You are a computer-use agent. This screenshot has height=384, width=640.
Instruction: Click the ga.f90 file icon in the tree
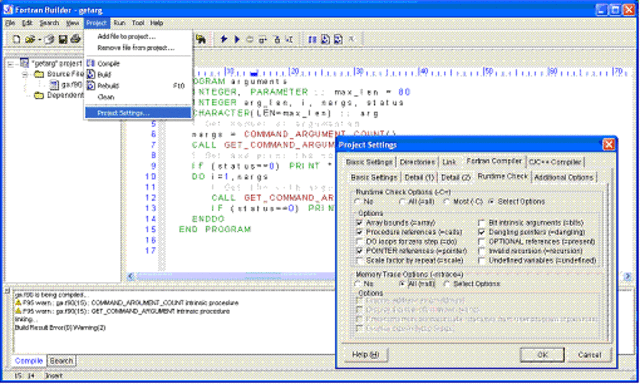(x=54, y=85)
